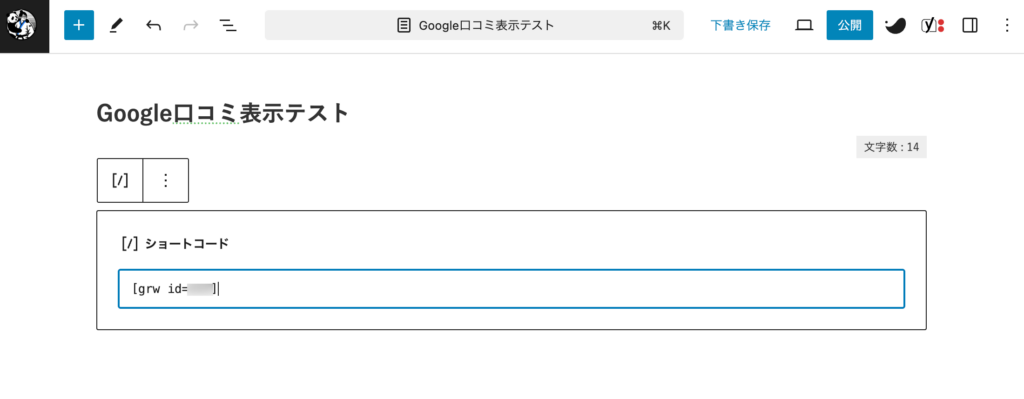This screenshot has width=1024, height=399.
Task: Click the greyed redo arrow
Action: 191,25
